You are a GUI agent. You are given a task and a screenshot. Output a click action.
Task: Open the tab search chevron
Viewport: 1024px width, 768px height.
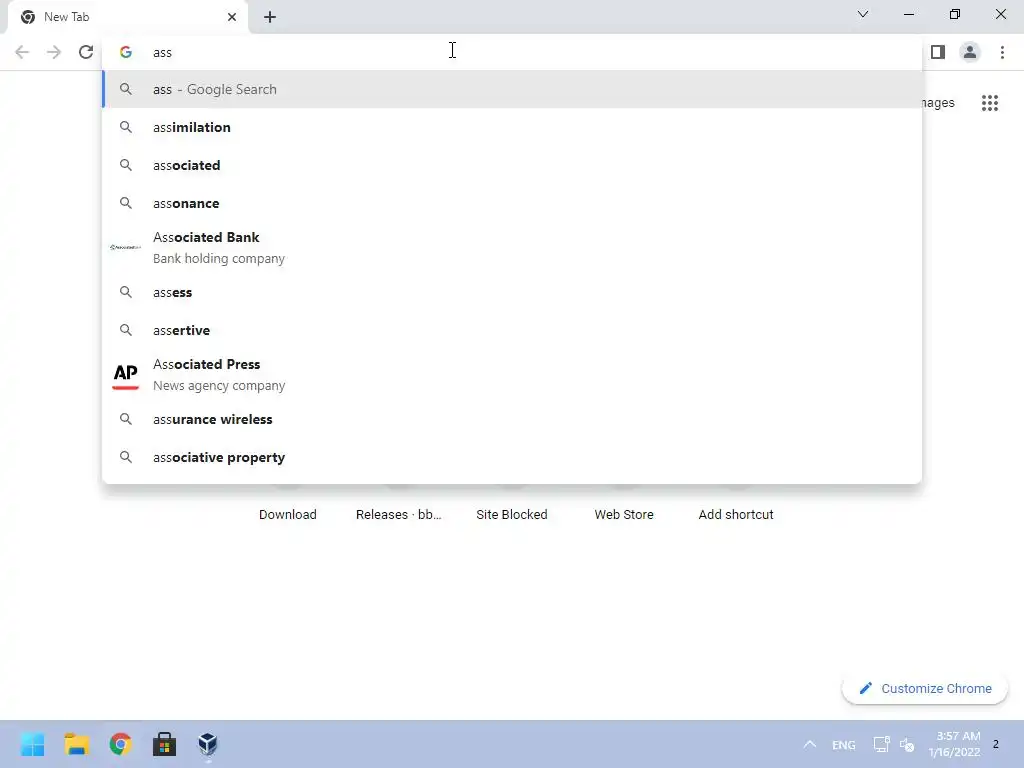[863, 14]
